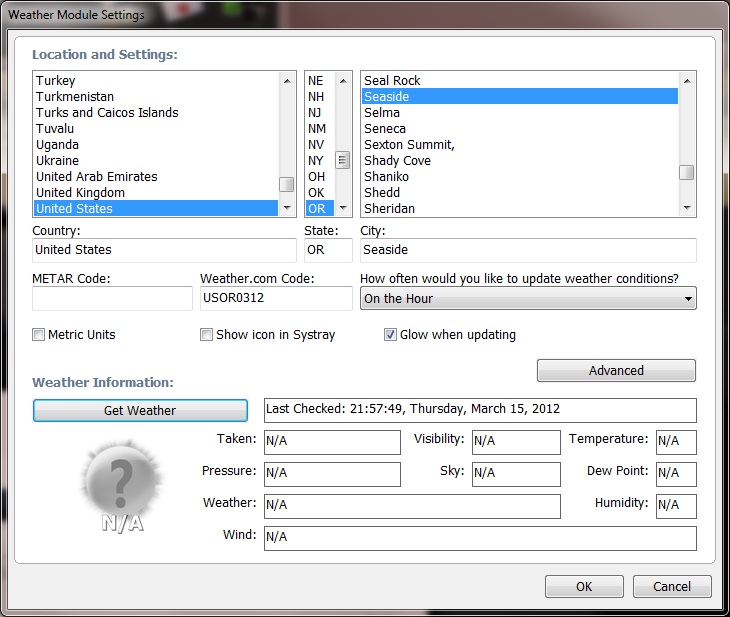The width and height of the screenshot is (730, 617).
Task: Pick Seal Rock in city list
Action: [x=392, y=81]
